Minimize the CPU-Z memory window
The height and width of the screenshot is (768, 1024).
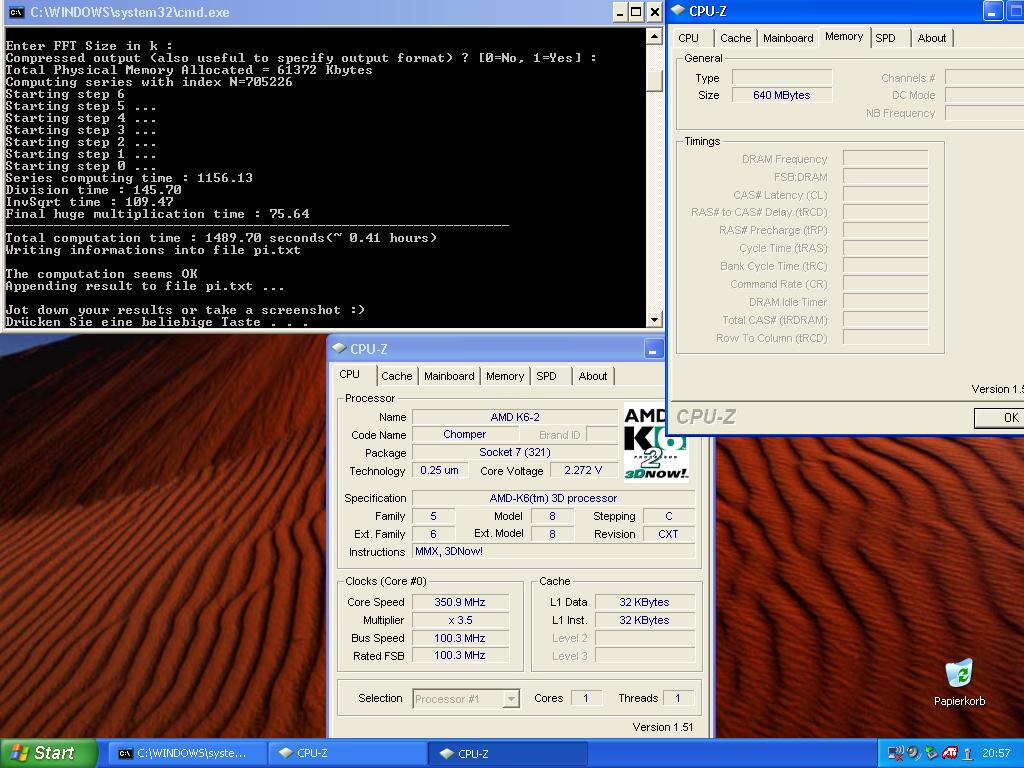tap(993, 10)
